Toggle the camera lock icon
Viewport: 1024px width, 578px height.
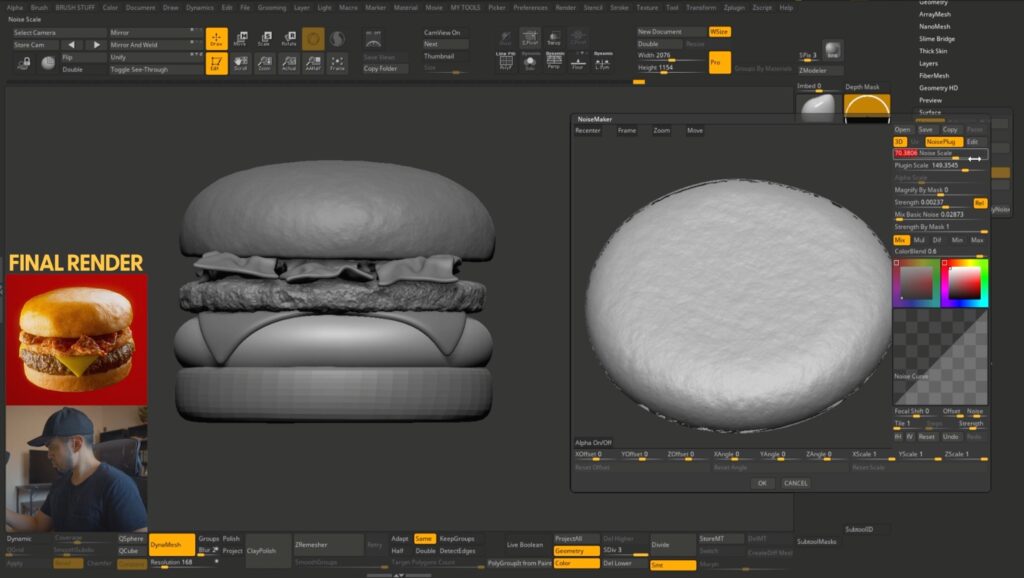point(24,63)
